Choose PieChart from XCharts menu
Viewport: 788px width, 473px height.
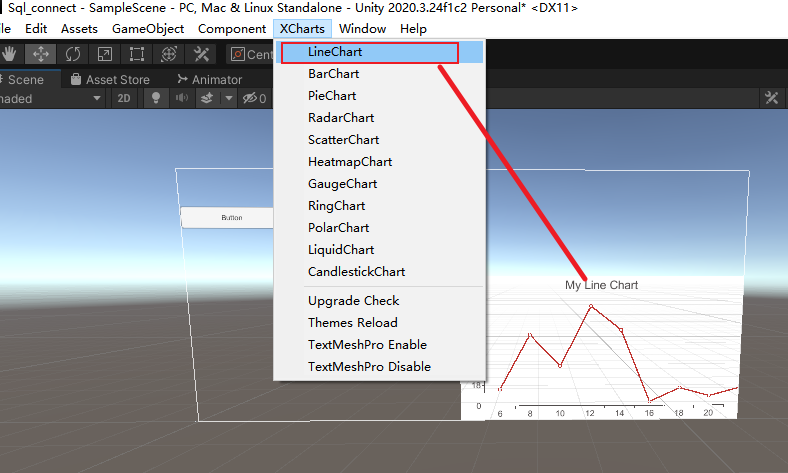pos(379,96)
